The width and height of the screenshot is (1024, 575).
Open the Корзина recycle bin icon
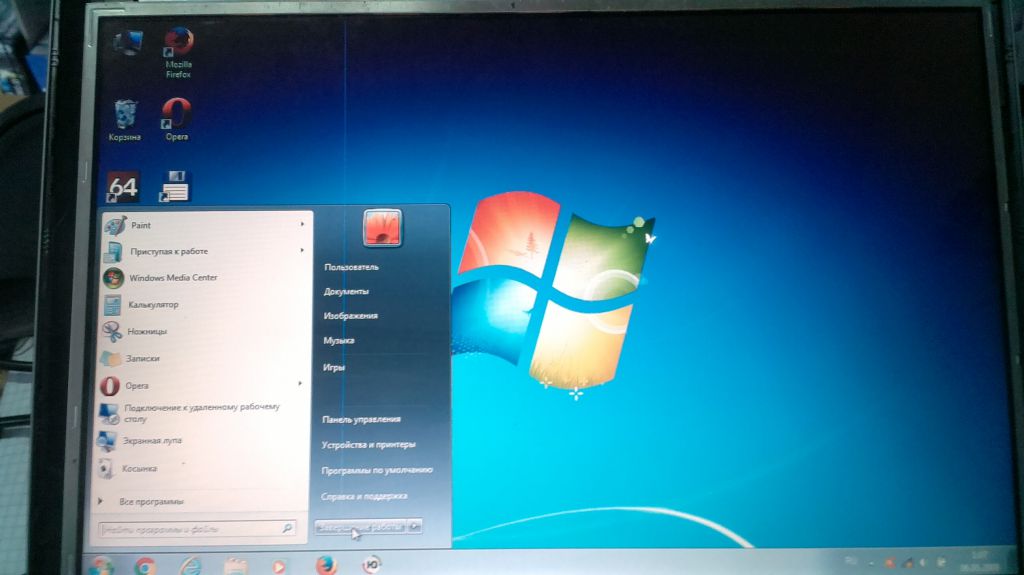[x=125, y=120]
